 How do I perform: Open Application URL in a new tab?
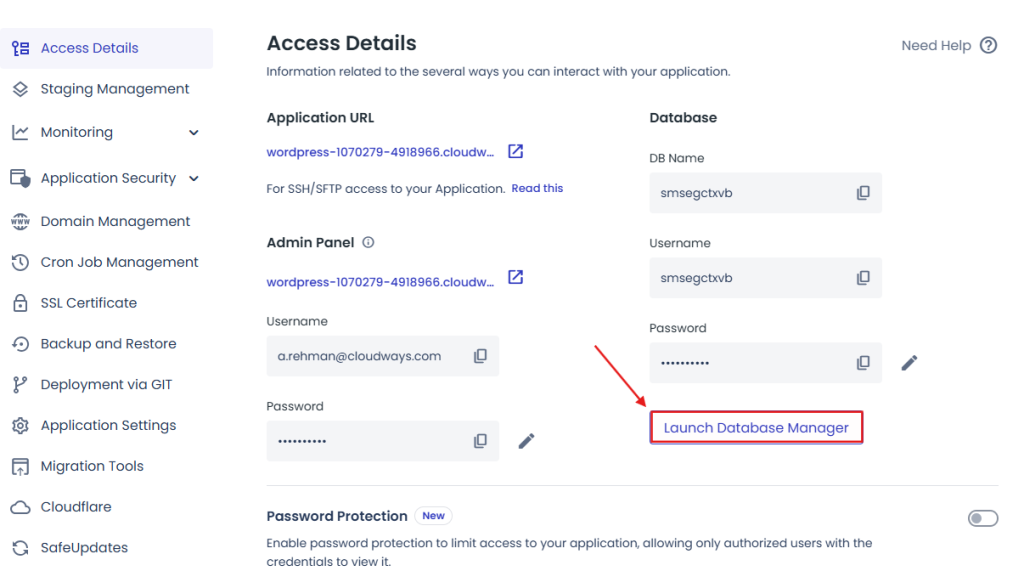[515, 150]
